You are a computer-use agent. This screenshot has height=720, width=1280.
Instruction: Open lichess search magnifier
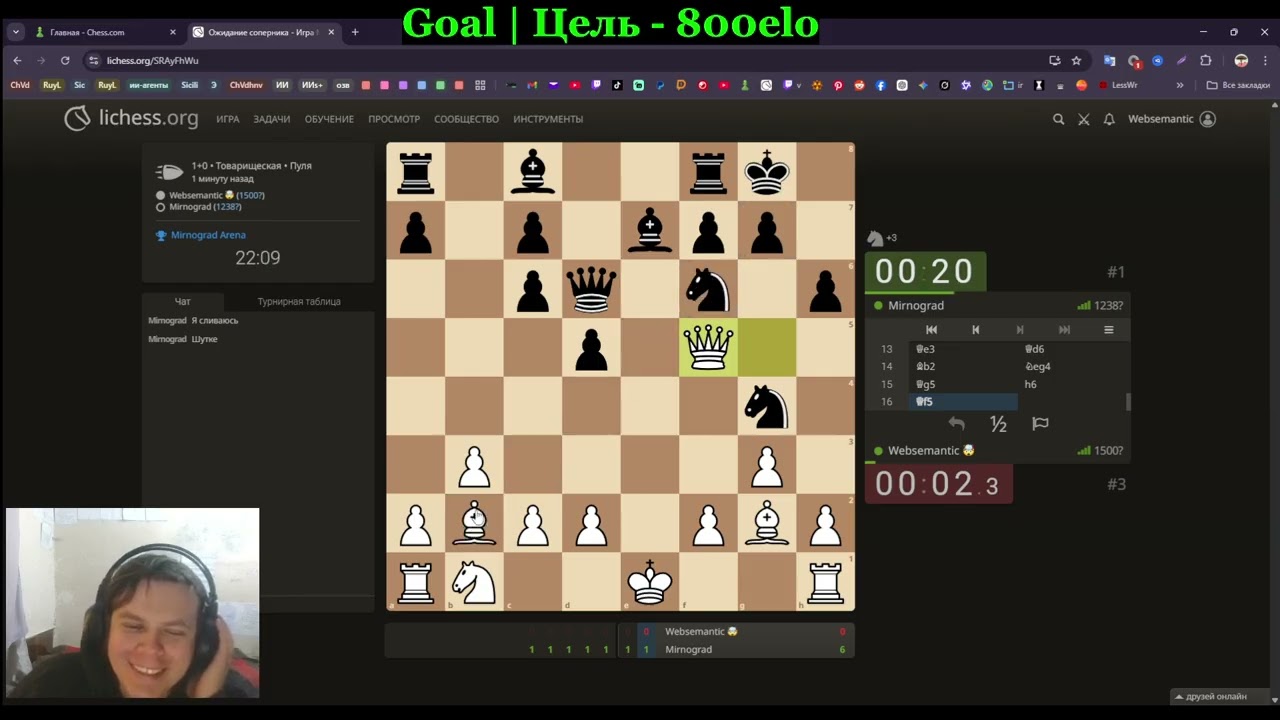(x=1058, y=119)
